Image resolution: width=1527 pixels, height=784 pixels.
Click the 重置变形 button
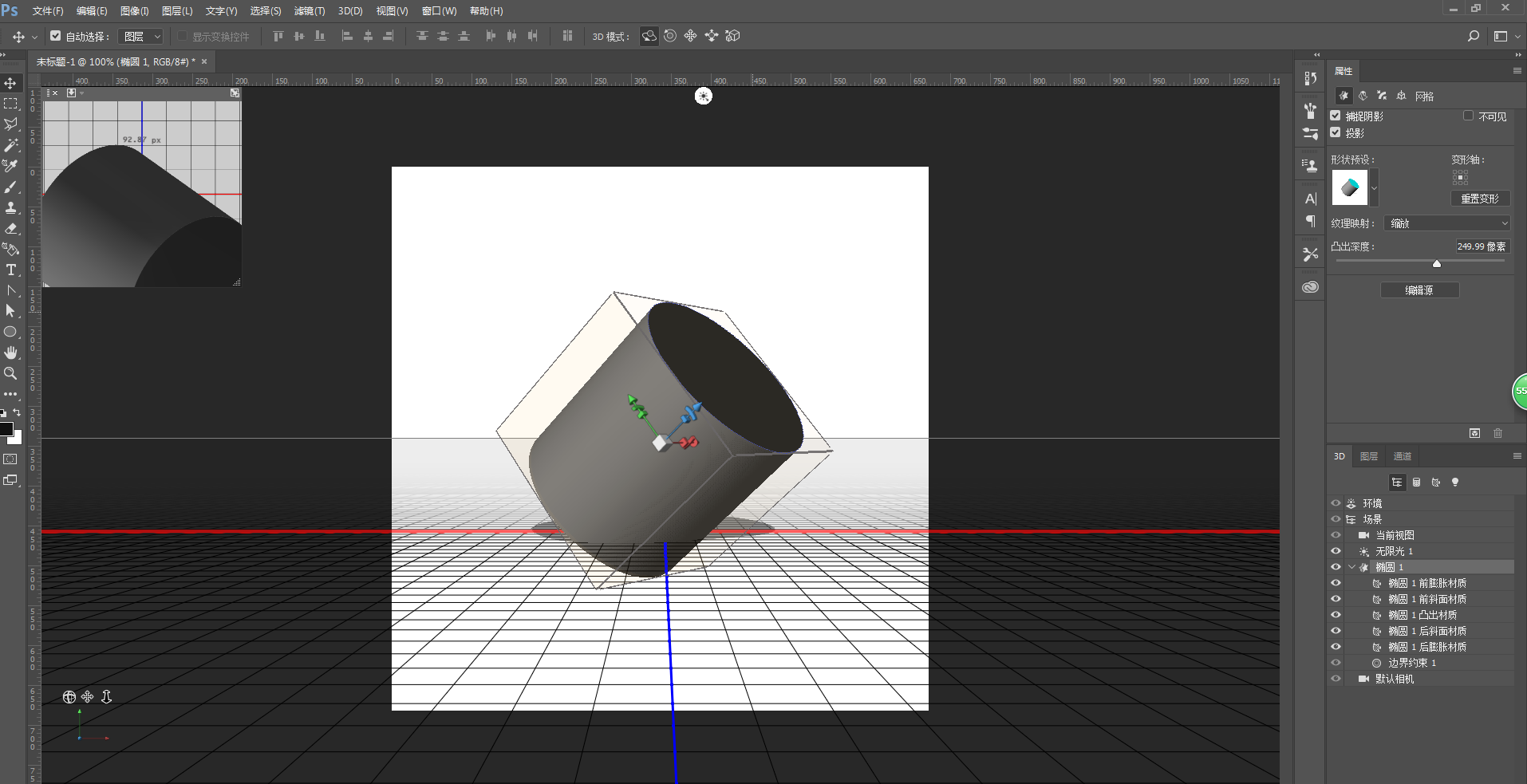(1480, 198)
